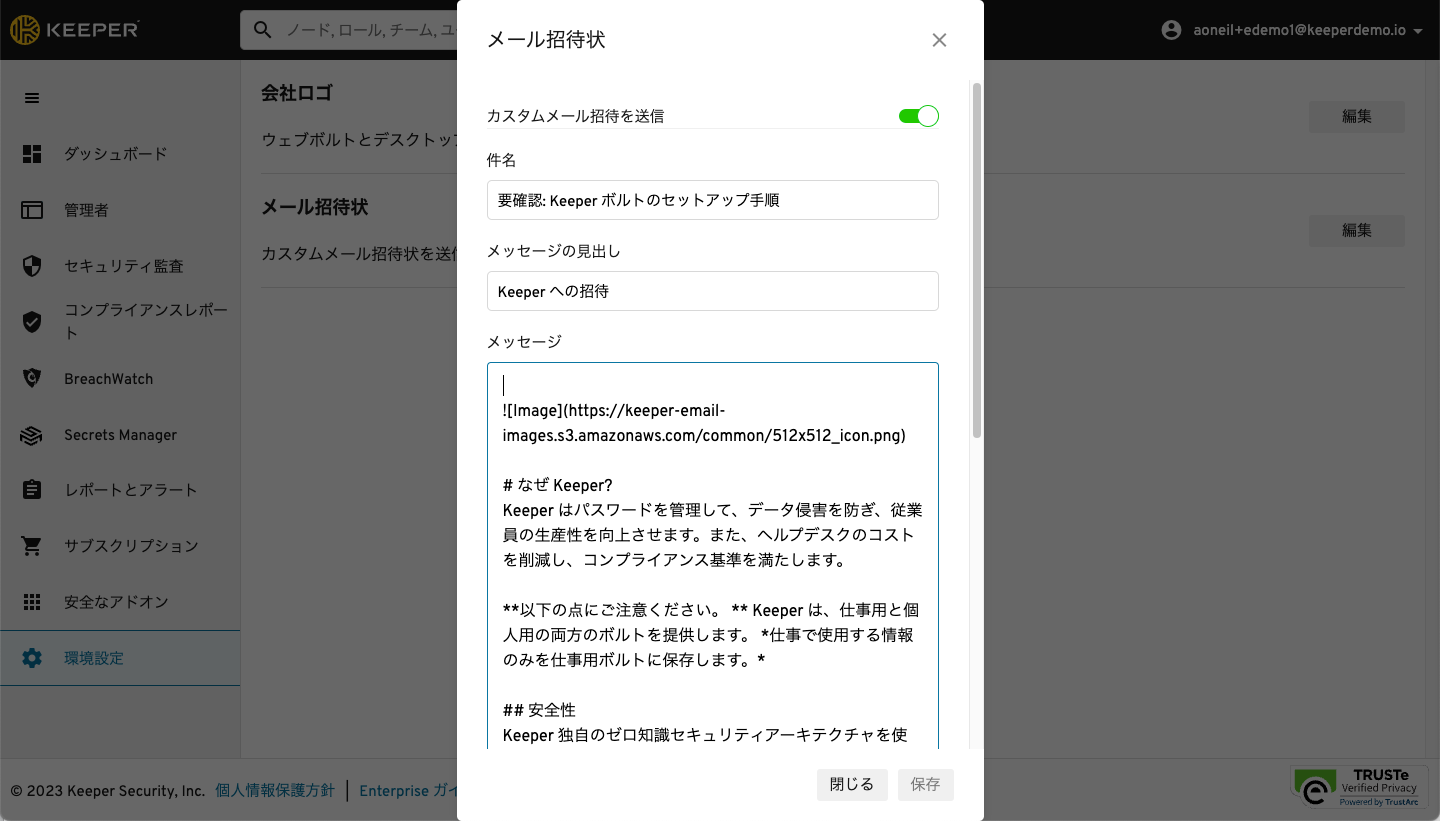Toggle off カスタムメール招待を送信 switch
The height and width of the screenshot is (821, 1440).
918,116
